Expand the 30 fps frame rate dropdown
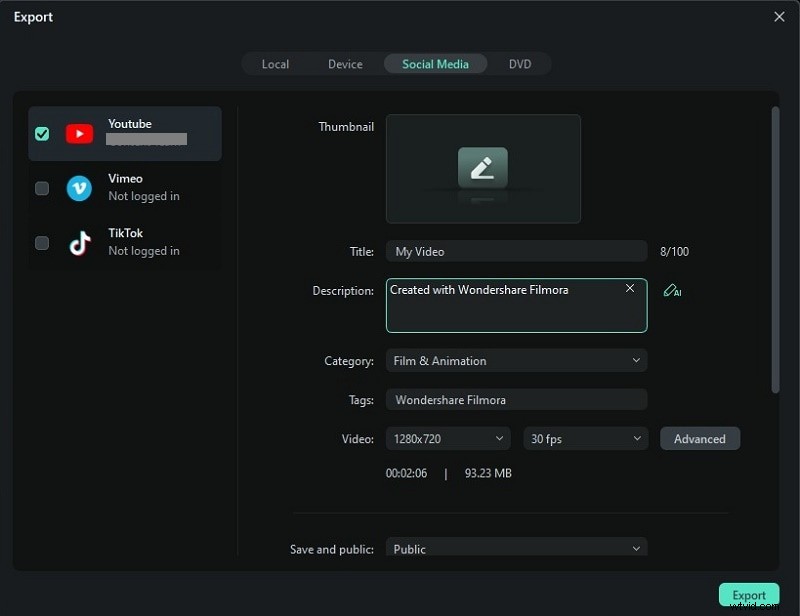 click(x=585, y=438)
